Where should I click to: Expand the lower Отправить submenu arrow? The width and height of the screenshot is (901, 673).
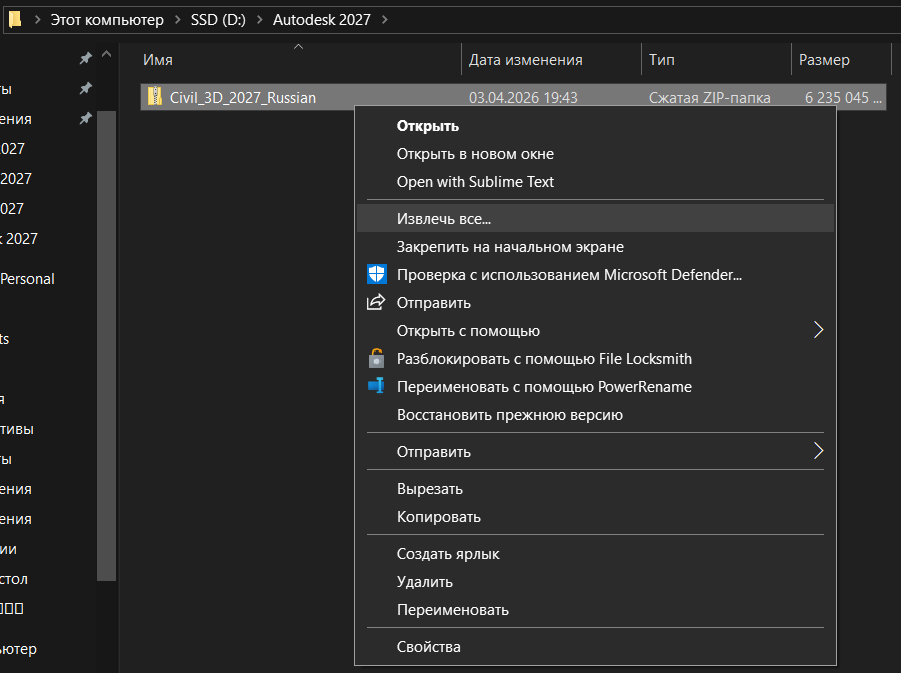tap(819, 451)
